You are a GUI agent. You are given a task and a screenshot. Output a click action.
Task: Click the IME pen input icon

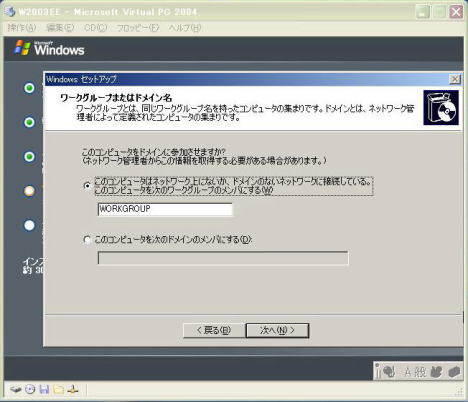(389, 371)
